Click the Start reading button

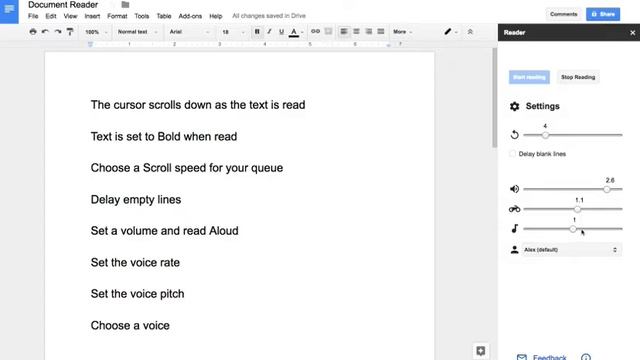point(529,77)
